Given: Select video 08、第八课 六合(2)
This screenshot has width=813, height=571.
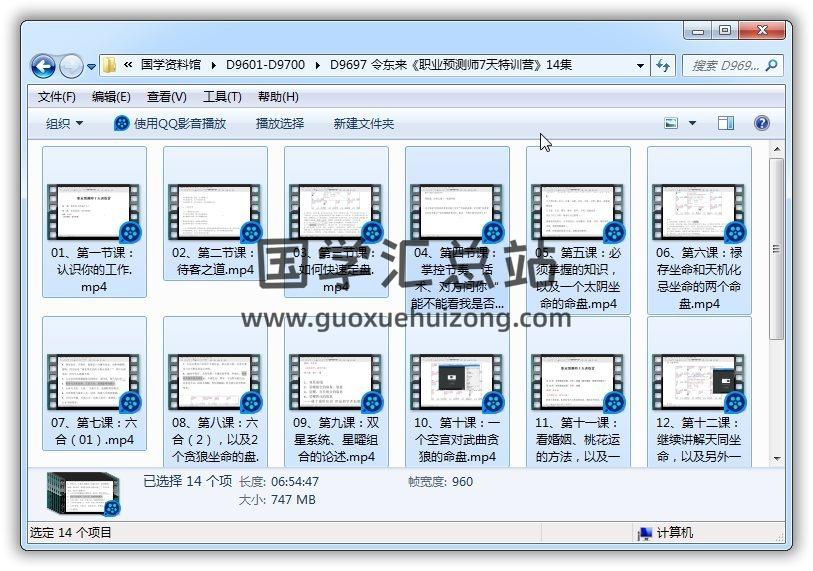Looking at the screenshot, I should coord(215,392).
